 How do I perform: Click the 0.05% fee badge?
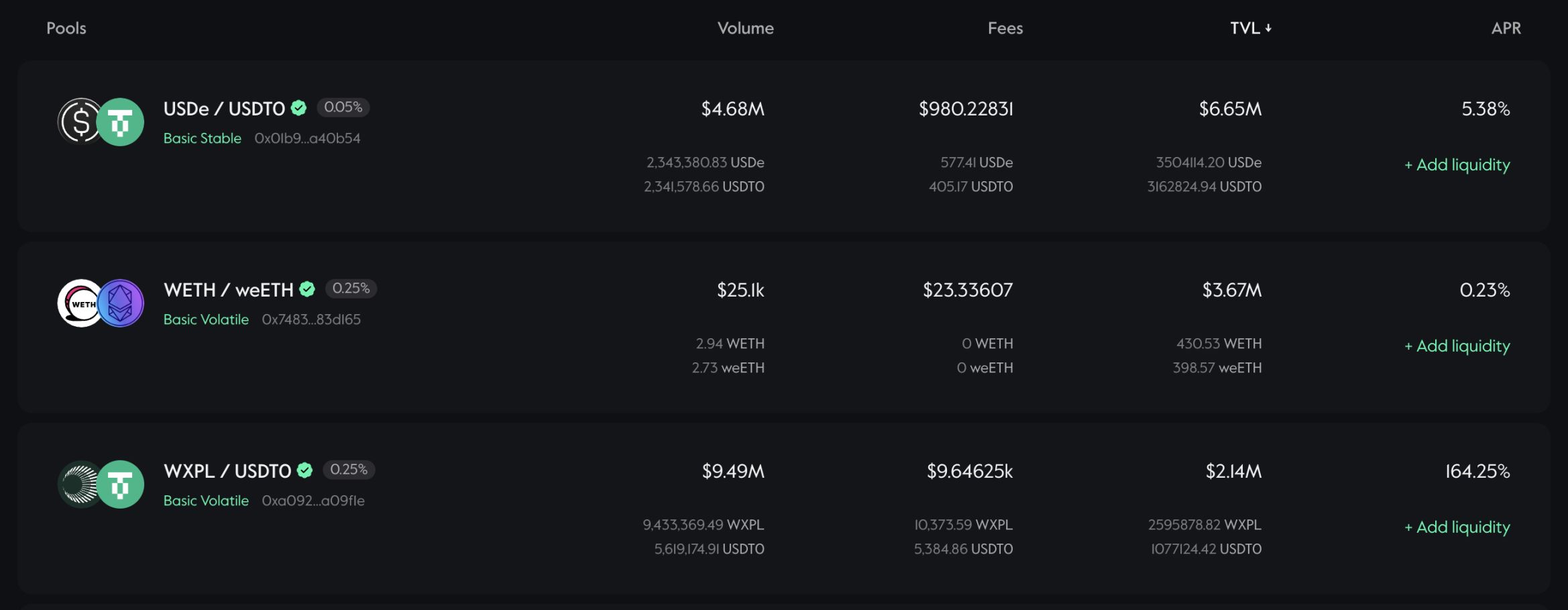coord(343,107)
